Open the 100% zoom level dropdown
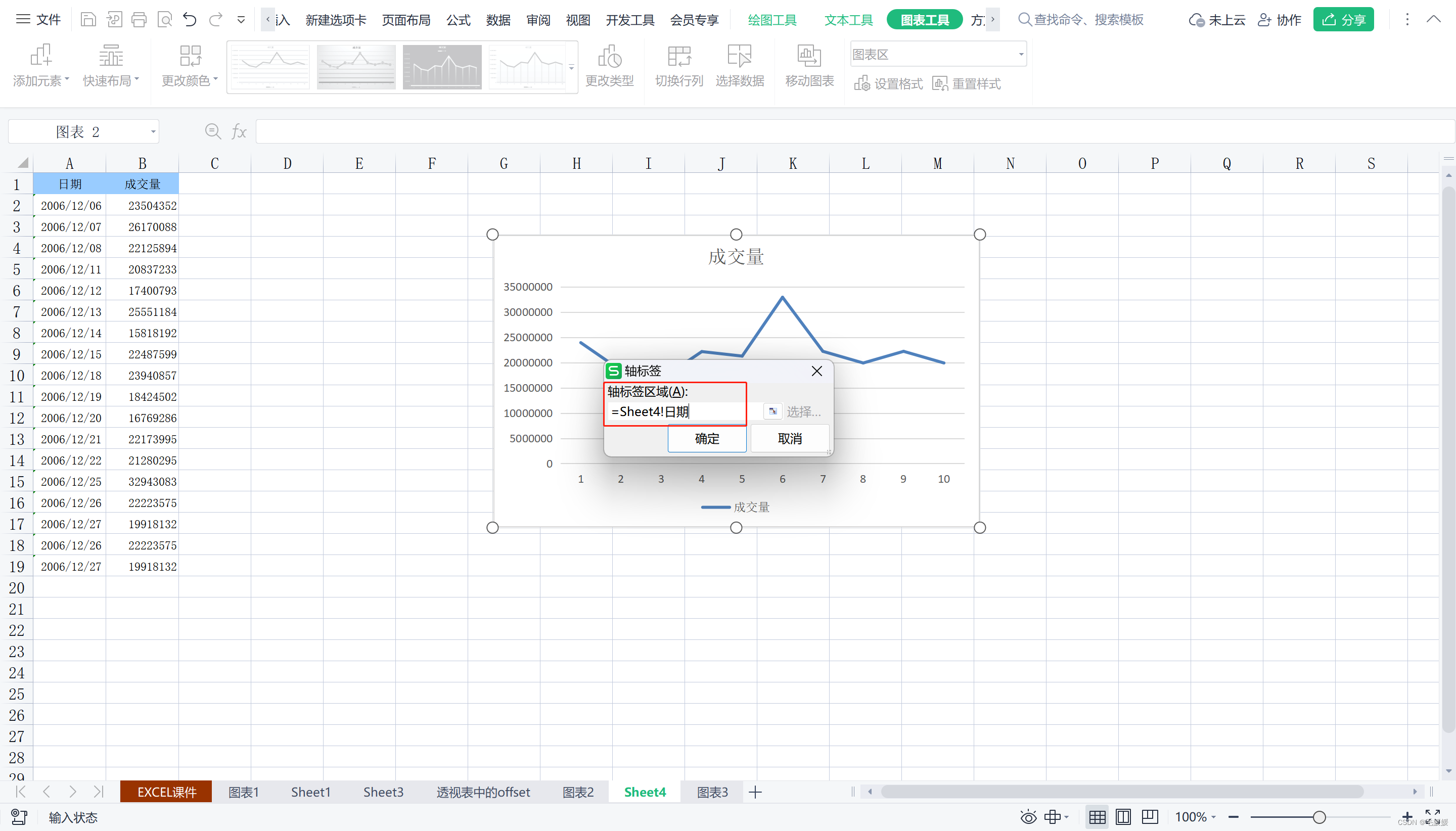 coord(1195,817)
